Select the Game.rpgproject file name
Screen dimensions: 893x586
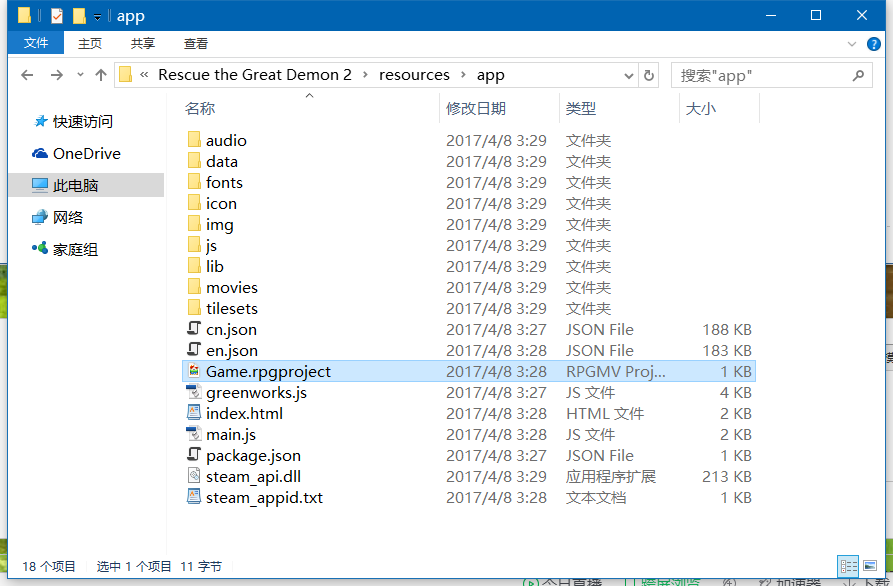tap(268, 372)
